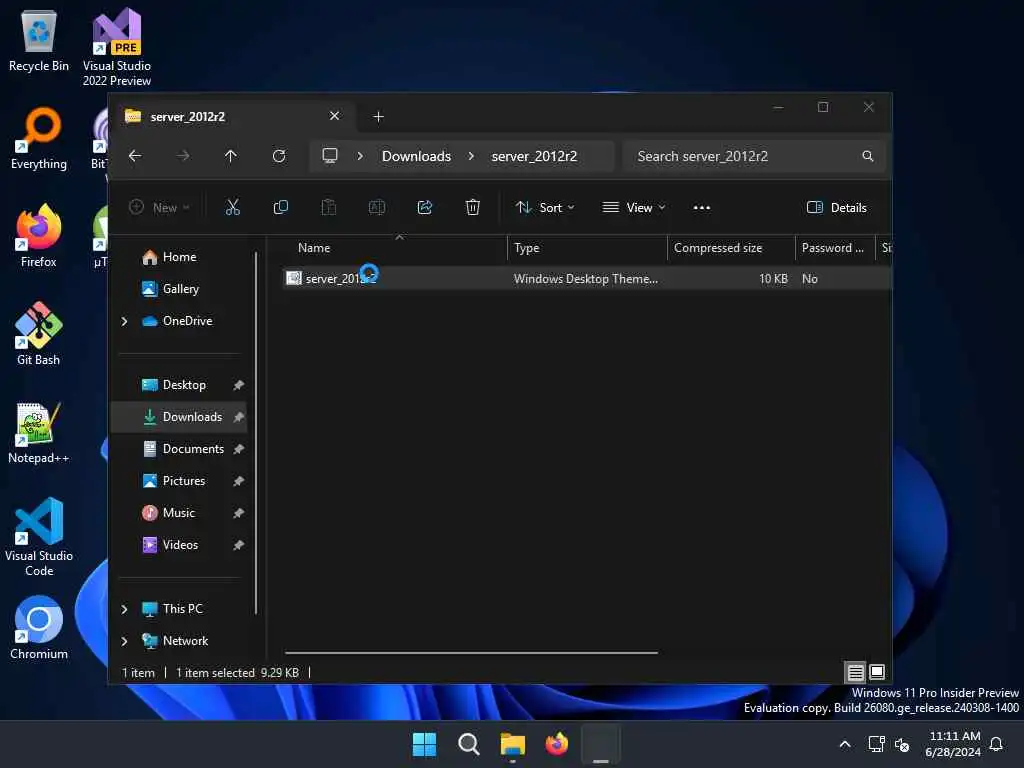1024x768 pixels.
Task: Open Music in the navigation pane
Action: [x=179, y=513]
